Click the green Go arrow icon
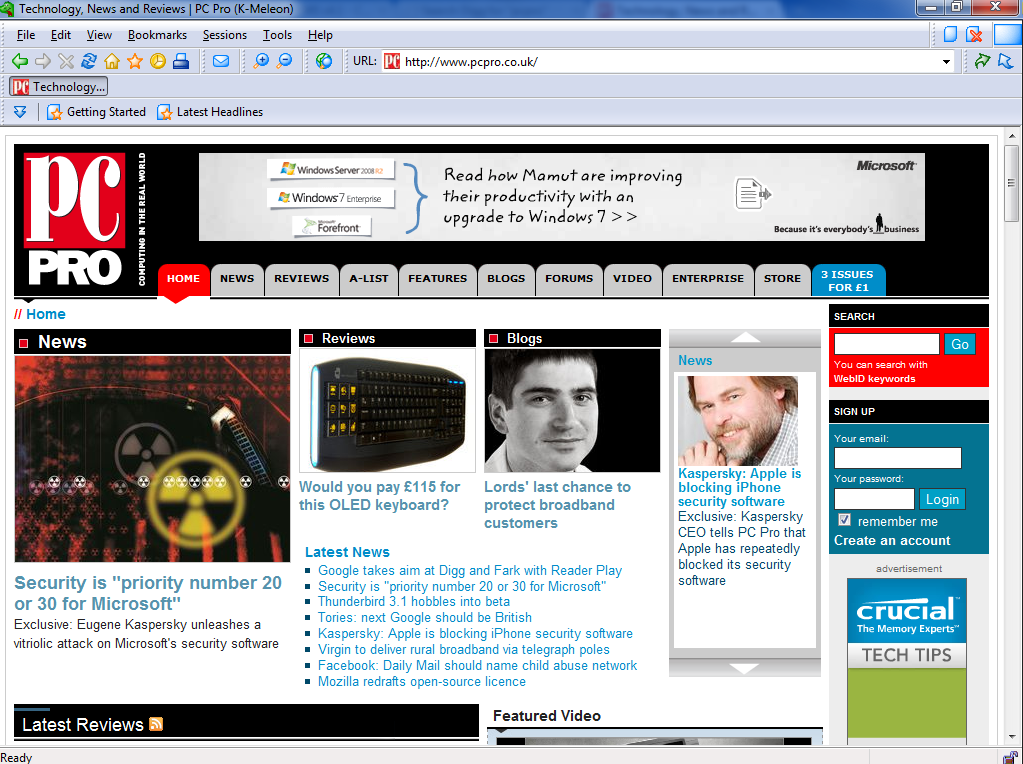The width and height of the screenshot is (1023, 764). (x=982, y=61)
